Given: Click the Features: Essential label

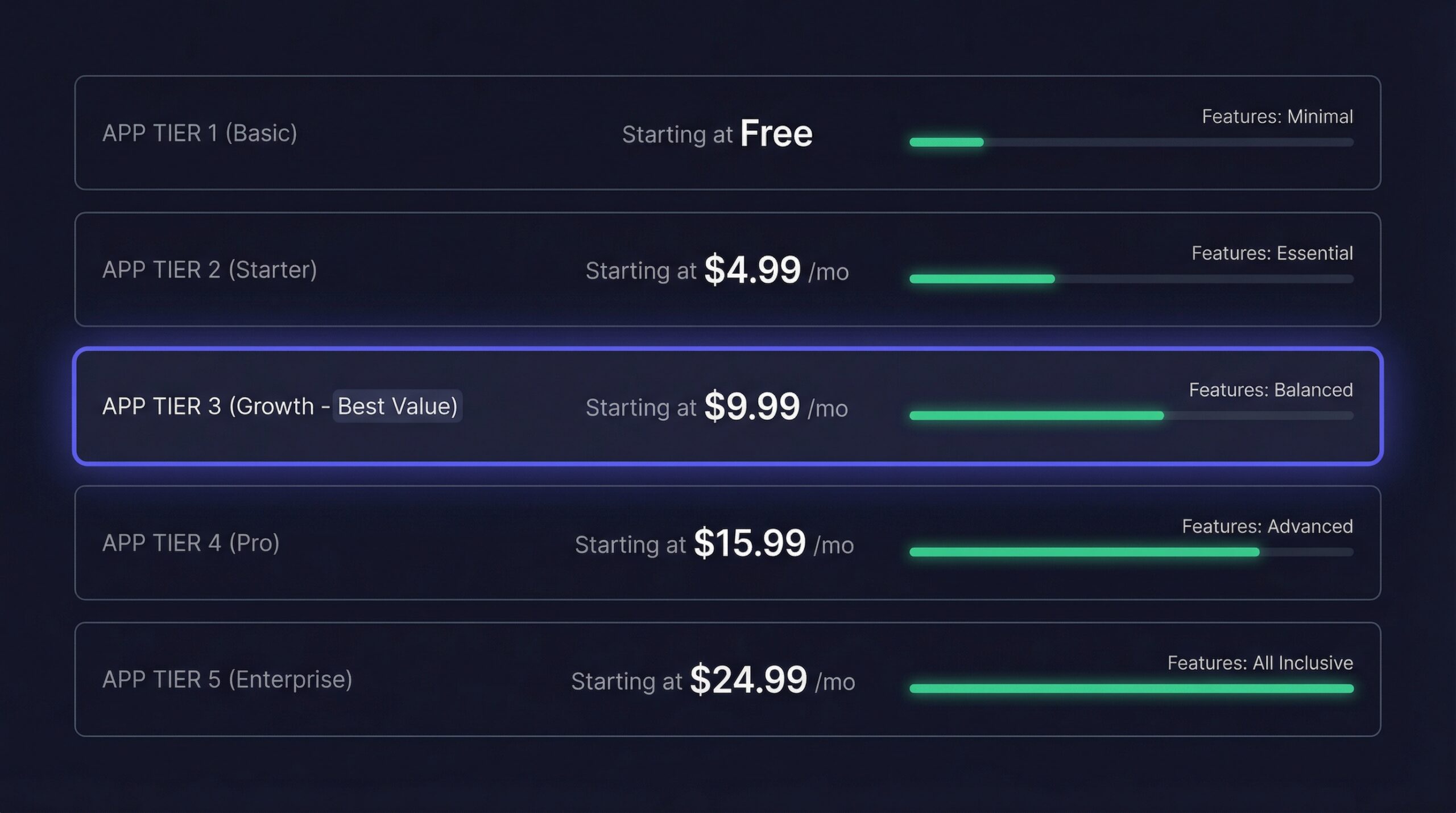Looking at the screenshot, I should coord(1272,253).
